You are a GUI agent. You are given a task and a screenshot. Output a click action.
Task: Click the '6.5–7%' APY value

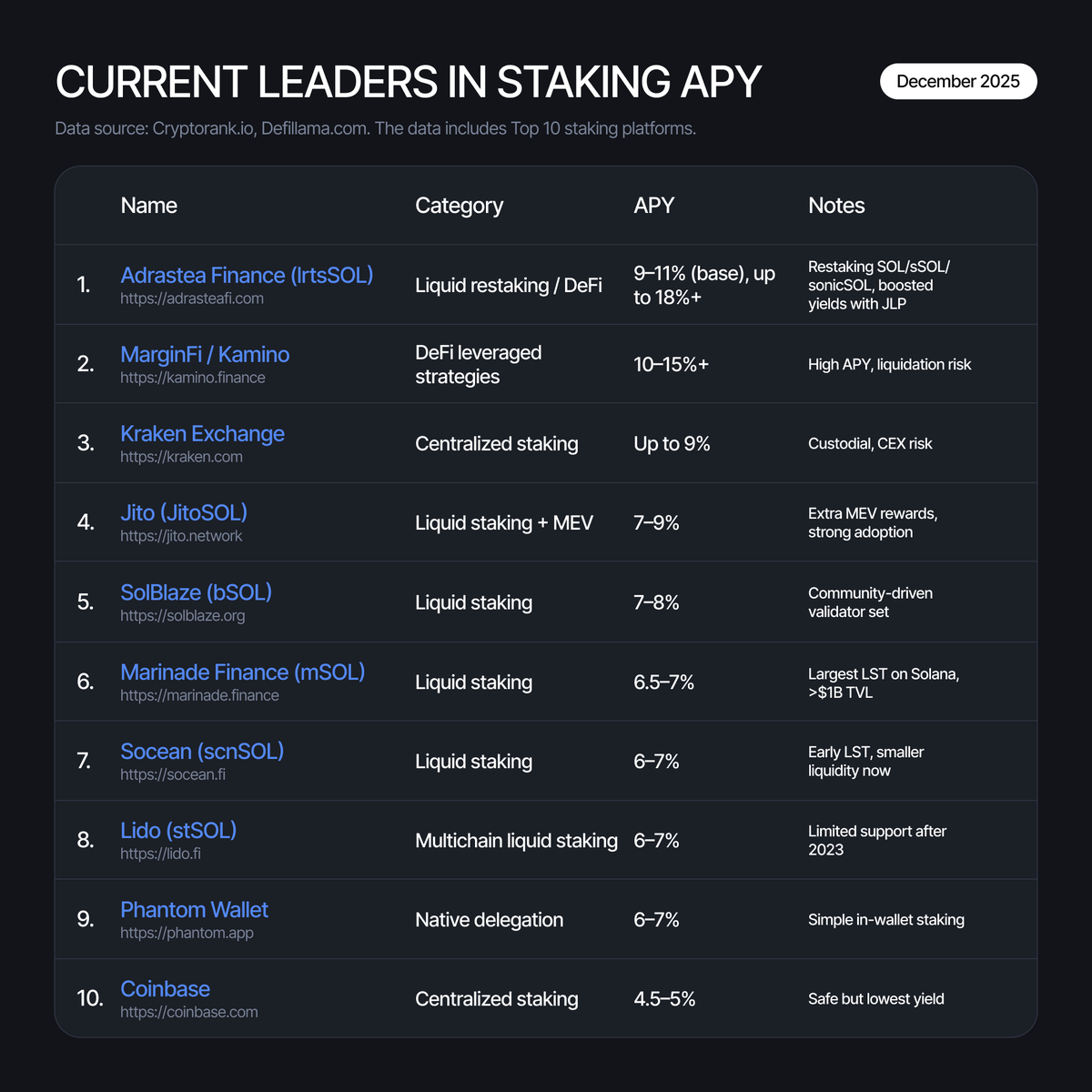[x=663, y=682]
